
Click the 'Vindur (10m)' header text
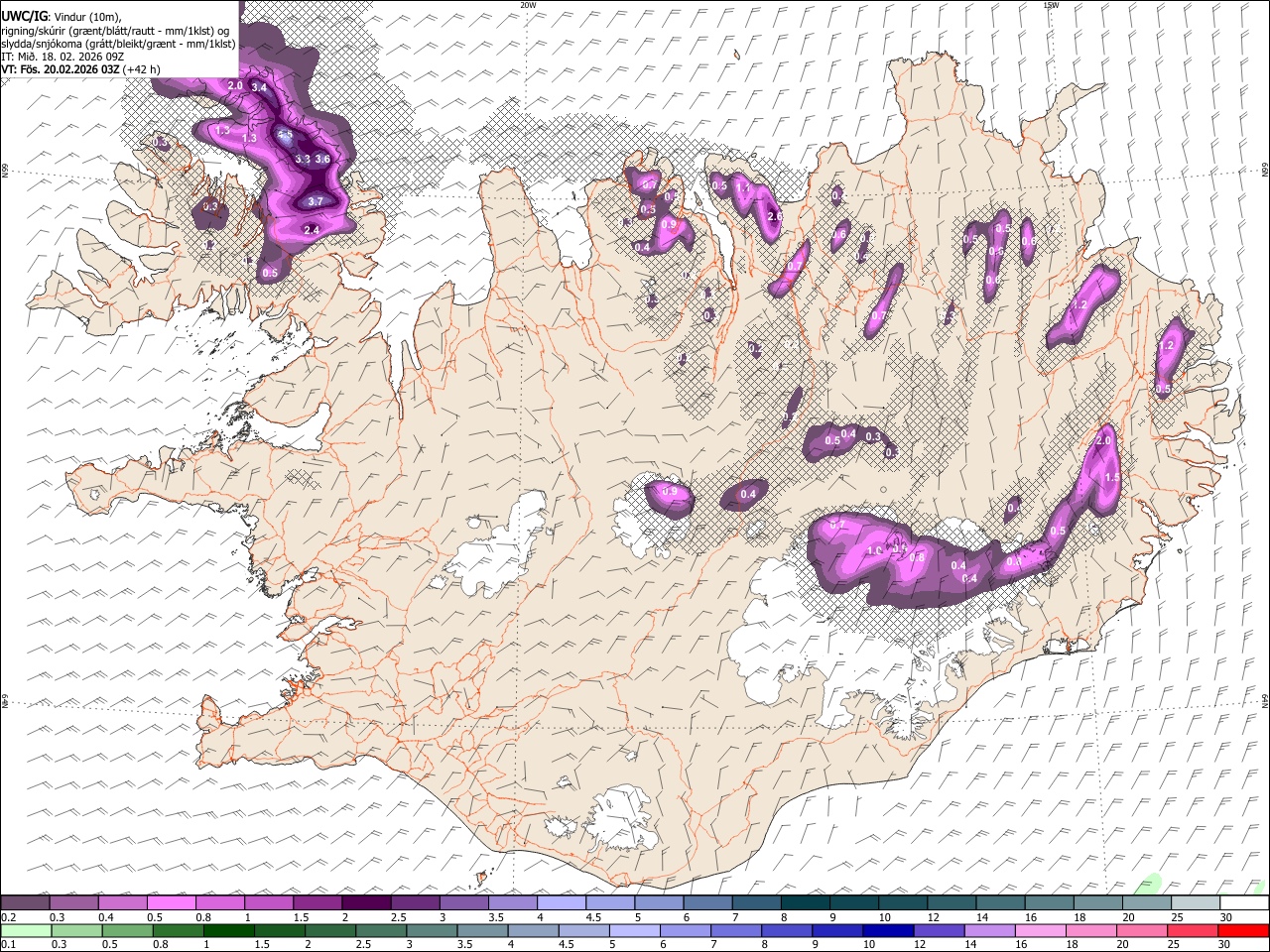pos(86,17)
